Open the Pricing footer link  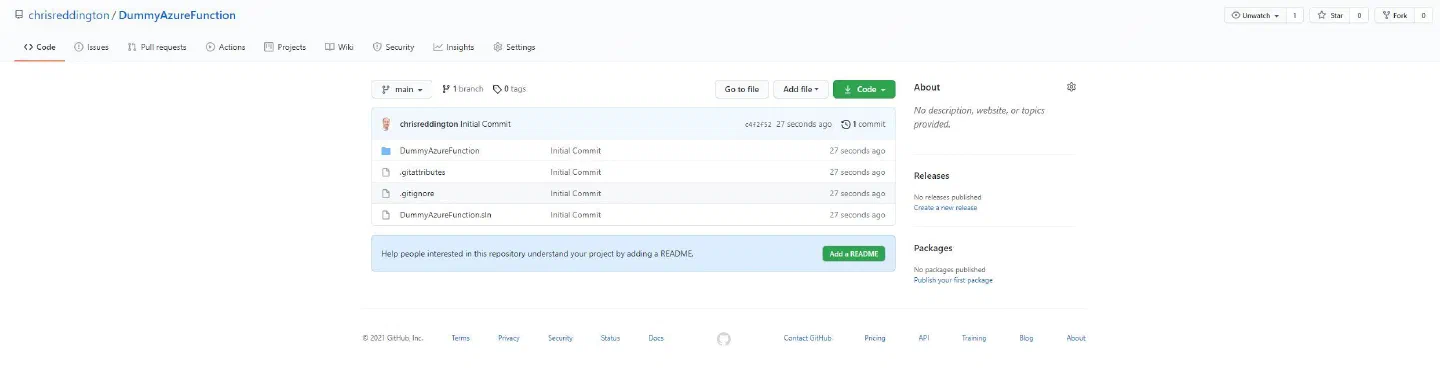point(875,338)
